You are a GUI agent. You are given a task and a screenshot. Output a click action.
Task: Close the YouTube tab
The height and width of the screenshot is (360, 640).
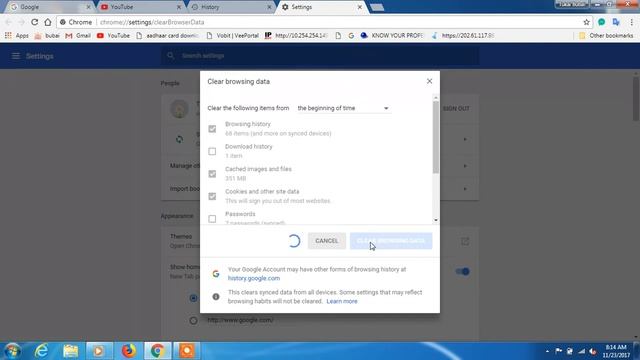tap(179, 7)
